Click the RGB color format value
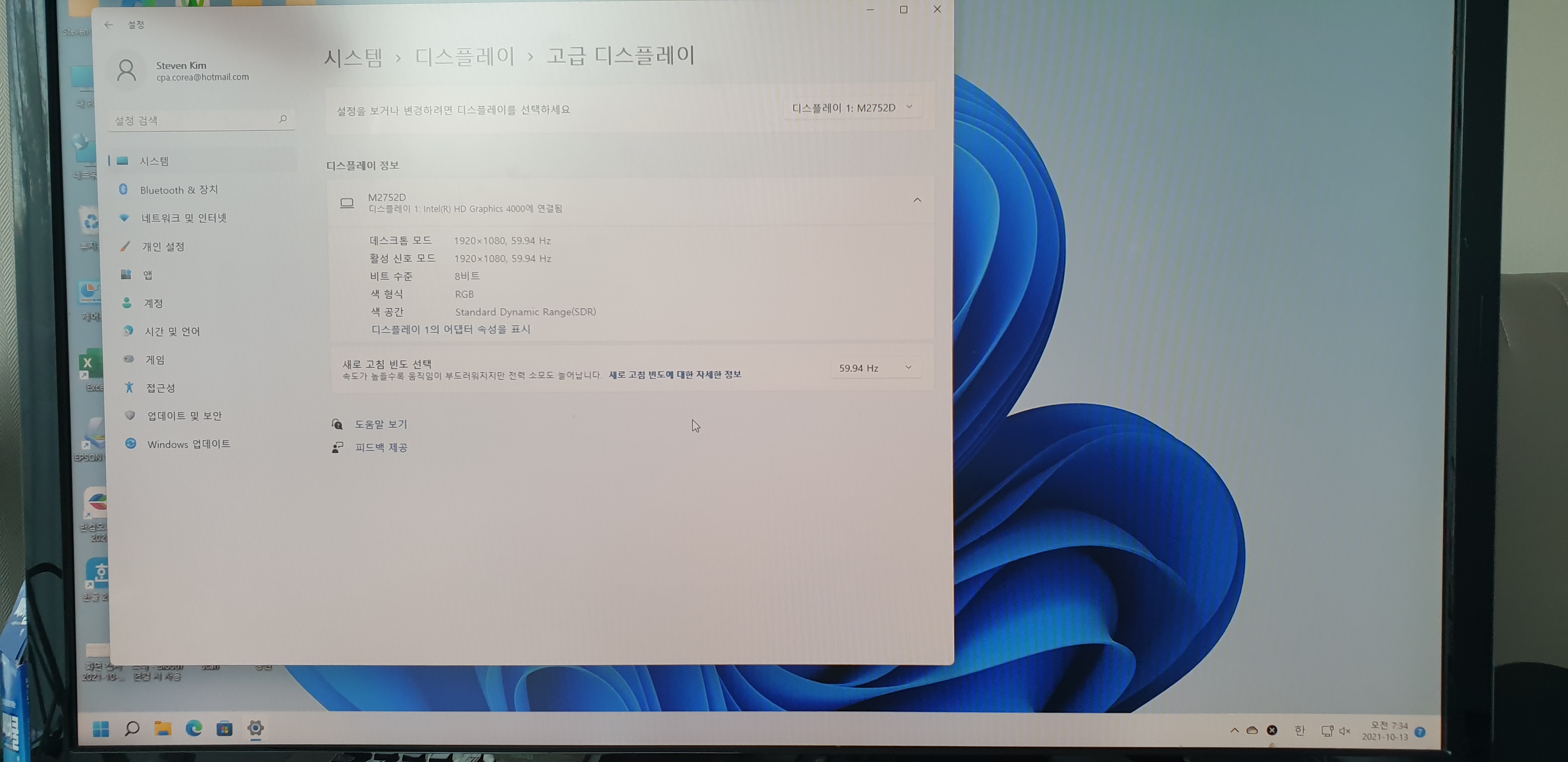Viewport: 1568px width, 762px height. (464, 294)
